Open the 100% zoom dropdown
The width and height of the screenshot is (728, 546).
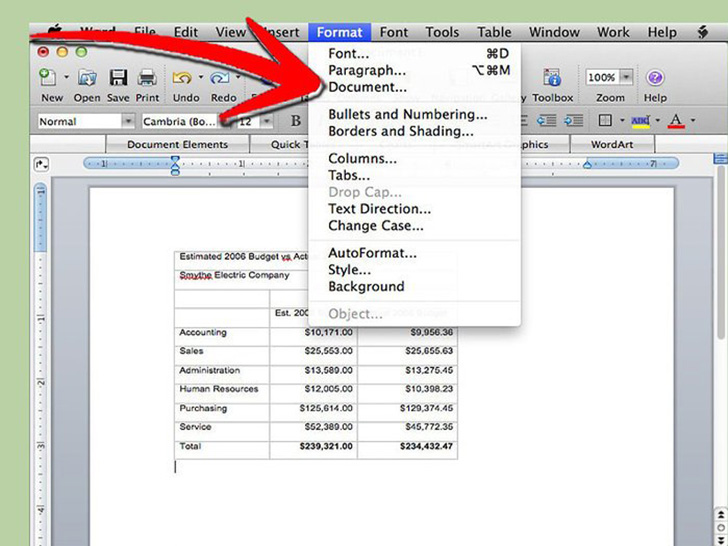tap(626, 77)
